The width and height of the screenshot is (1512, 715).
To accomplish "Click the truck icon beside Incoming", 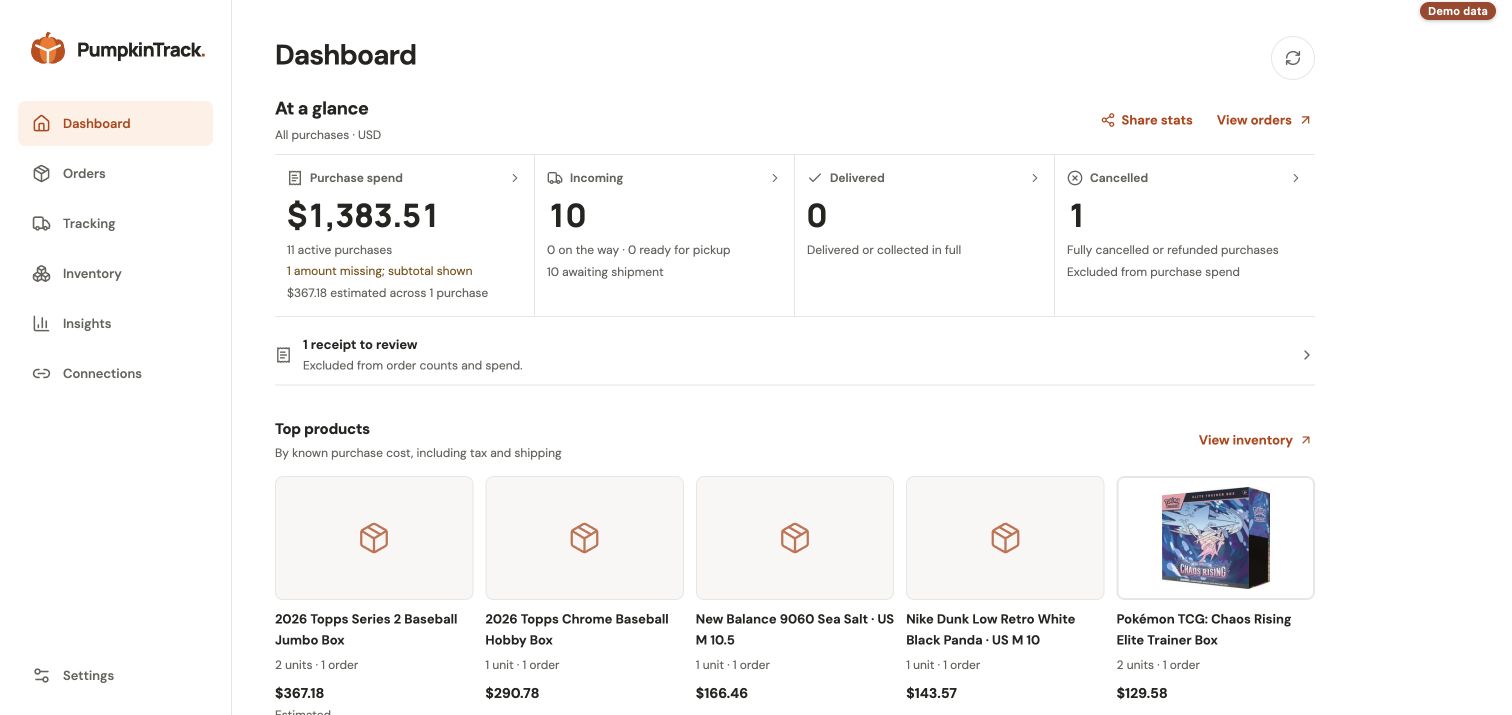I will [x=554, y=178].
